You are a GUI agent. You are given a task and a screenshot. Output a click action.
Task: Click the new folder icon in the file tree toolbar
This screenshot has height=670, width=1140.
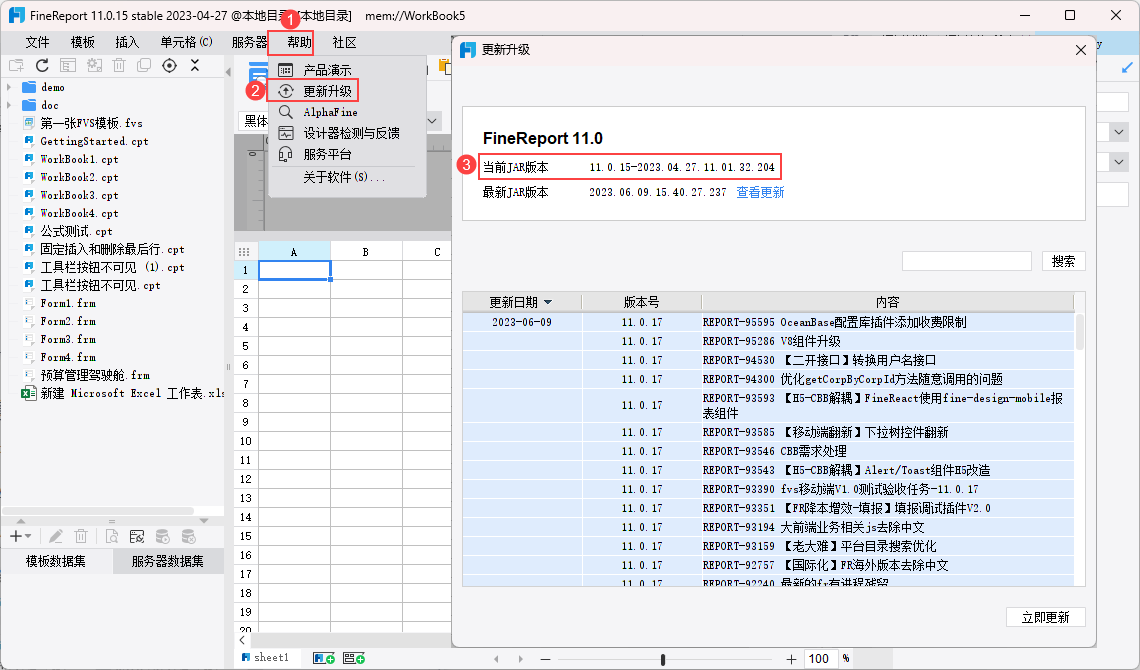(x=16, y=65)
